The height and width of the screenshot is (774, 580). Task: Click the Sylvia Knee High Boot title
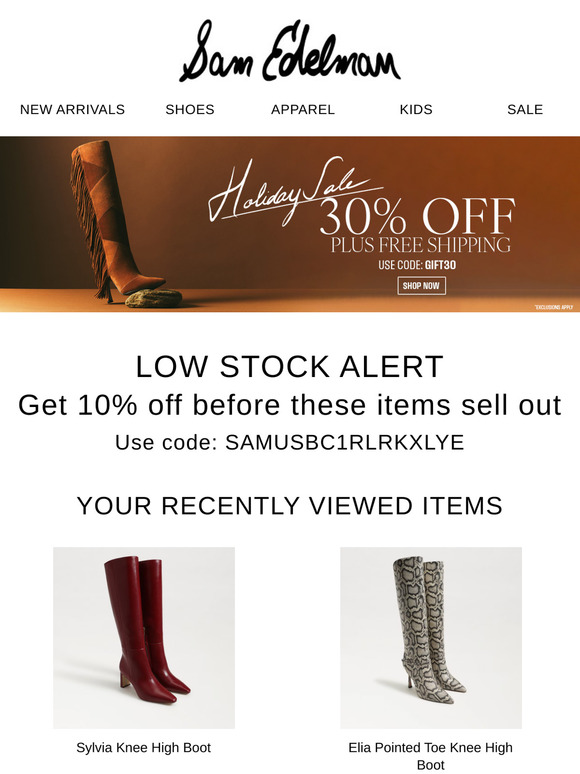pyautogui.click(x=144, y=748)
